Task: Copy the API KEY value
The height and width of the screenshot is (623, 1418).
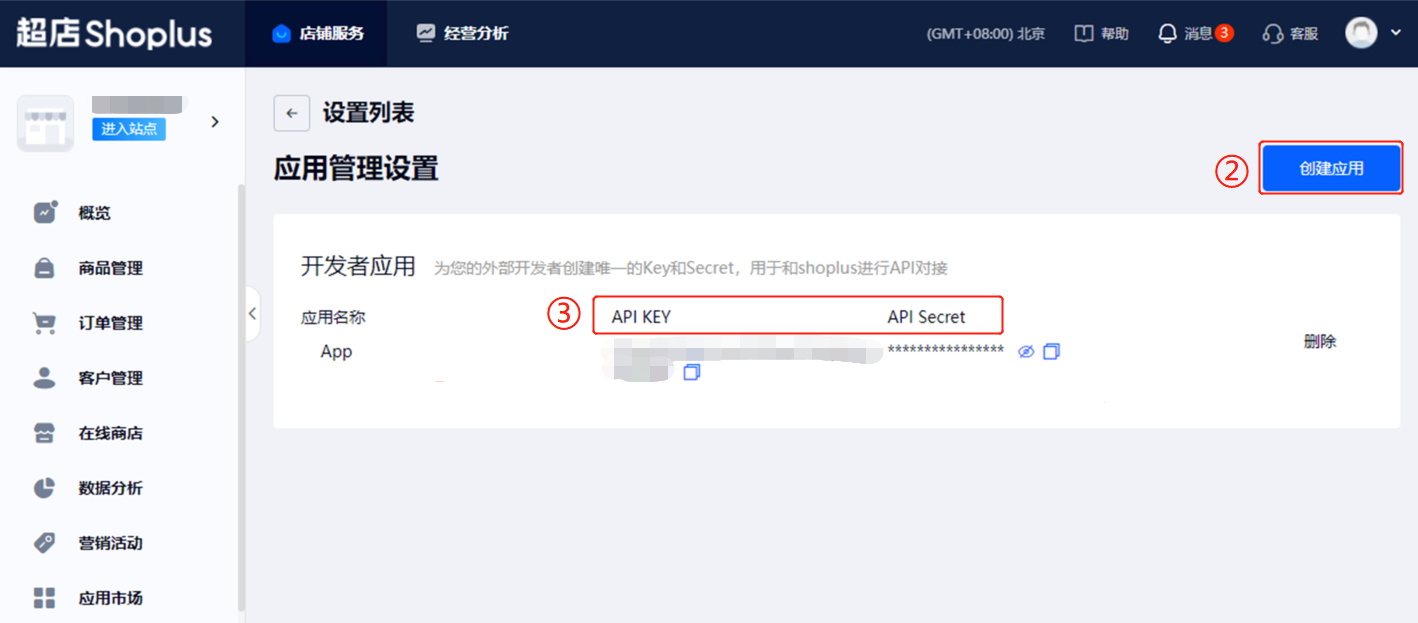Action: 692,372
